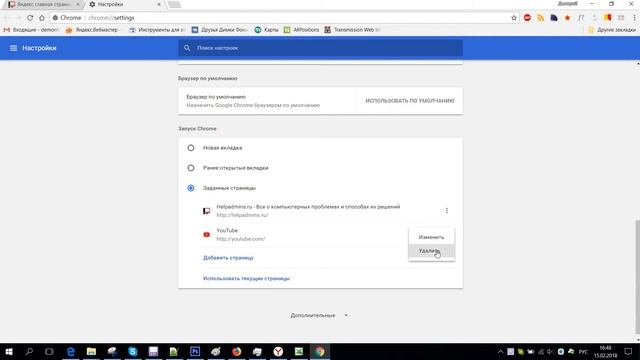Image resolution: width=640 pixels, height=360 pixels.
Task: Select the Ранее открытые вкладки radio button
Action: pos(191,168)
